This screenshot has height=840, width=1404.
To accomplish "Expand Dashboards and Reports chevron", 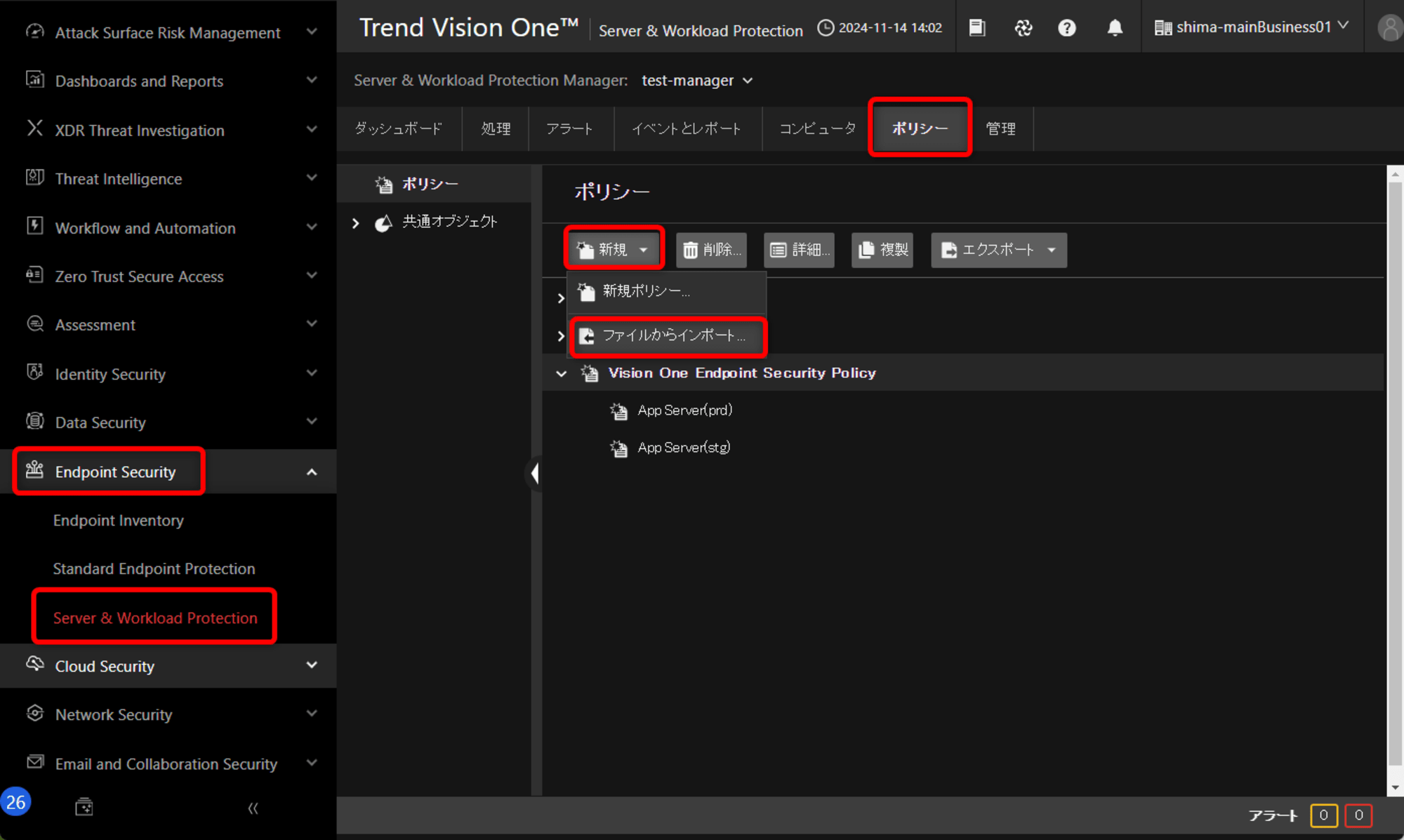I will point(312,80).
